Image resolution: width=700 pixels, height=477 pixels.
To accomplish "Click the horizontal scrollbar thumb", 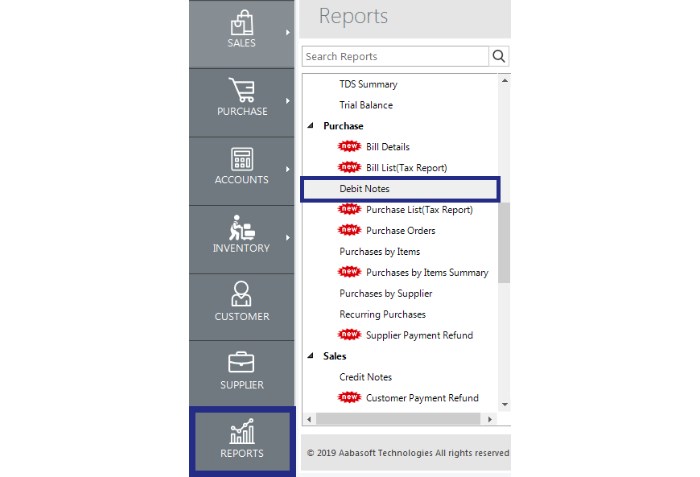I will tap(398, 419).
